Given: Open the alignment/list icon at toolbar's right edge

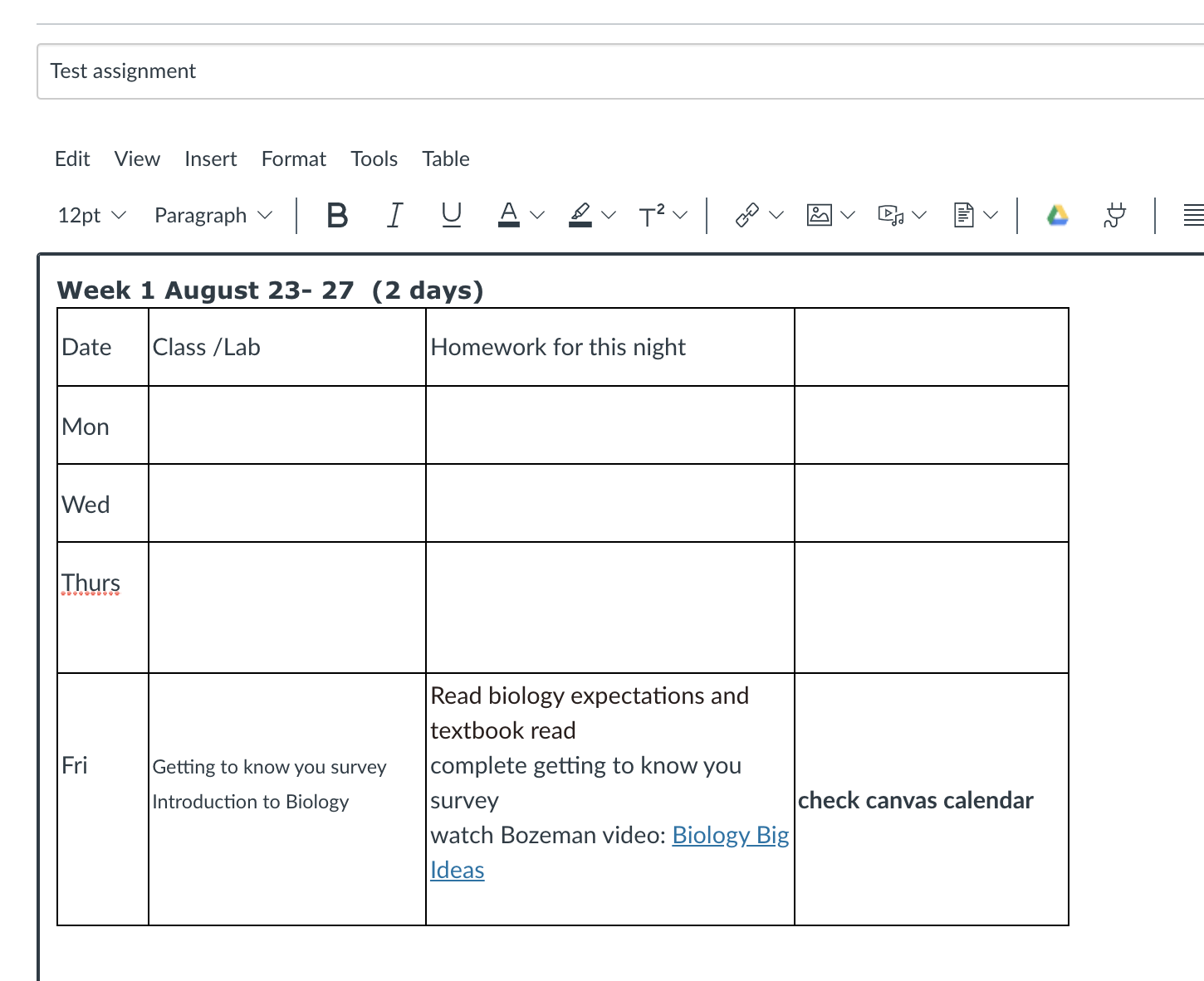Looking at the screenshot, I should [x=1194, y=215].
